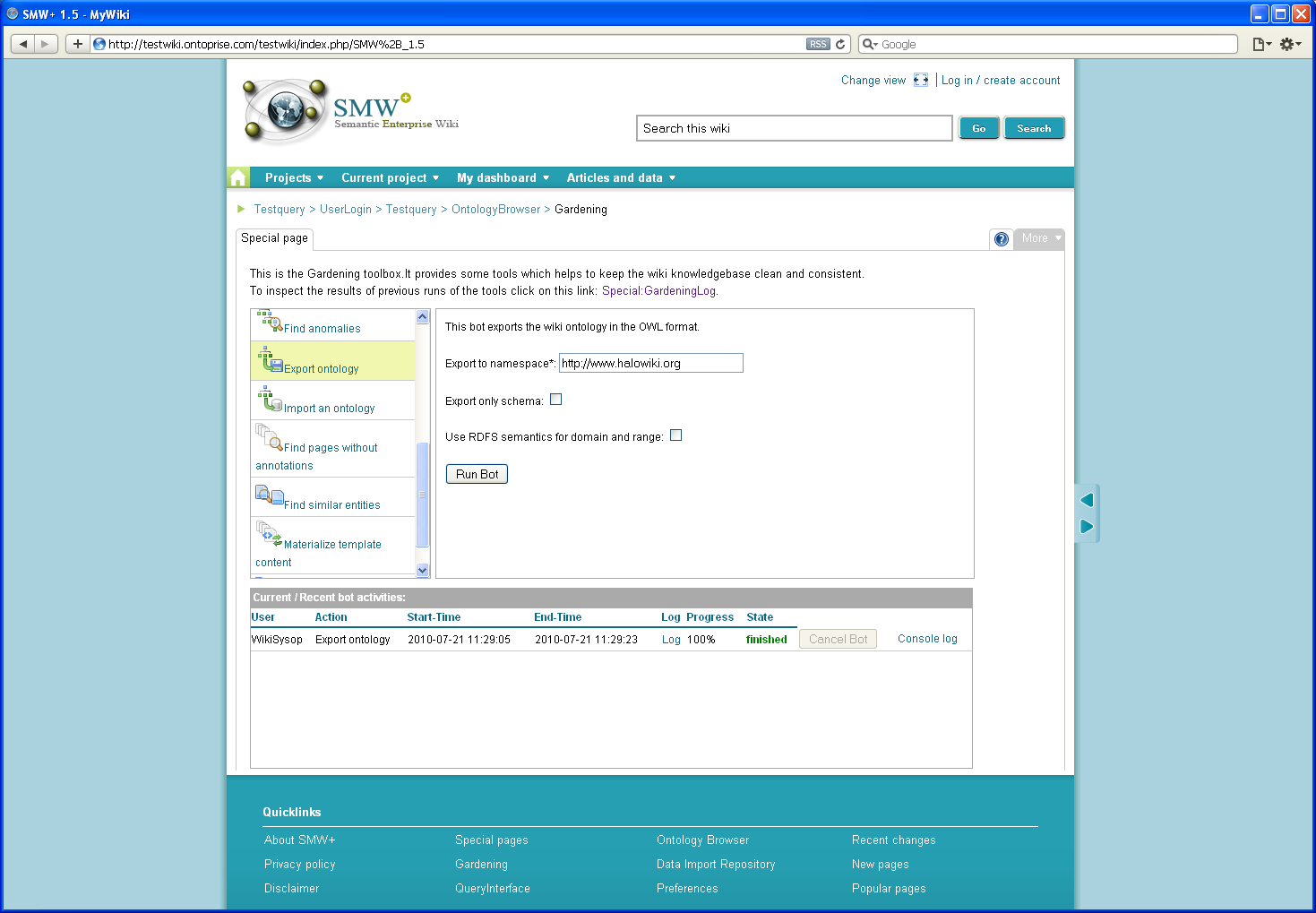Enable the Export only schema checkbox
1316x913 pixels.
pos(556,400)
